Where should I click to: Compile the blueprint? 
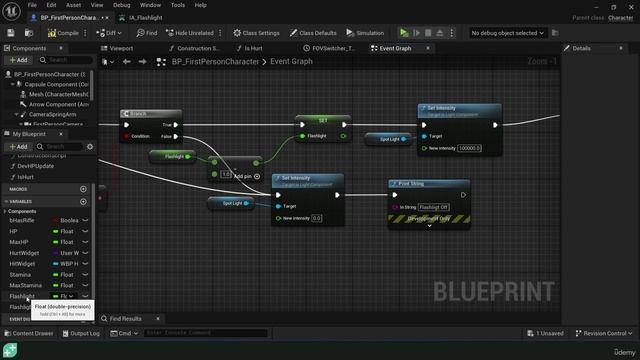click(x=63, y=33)
